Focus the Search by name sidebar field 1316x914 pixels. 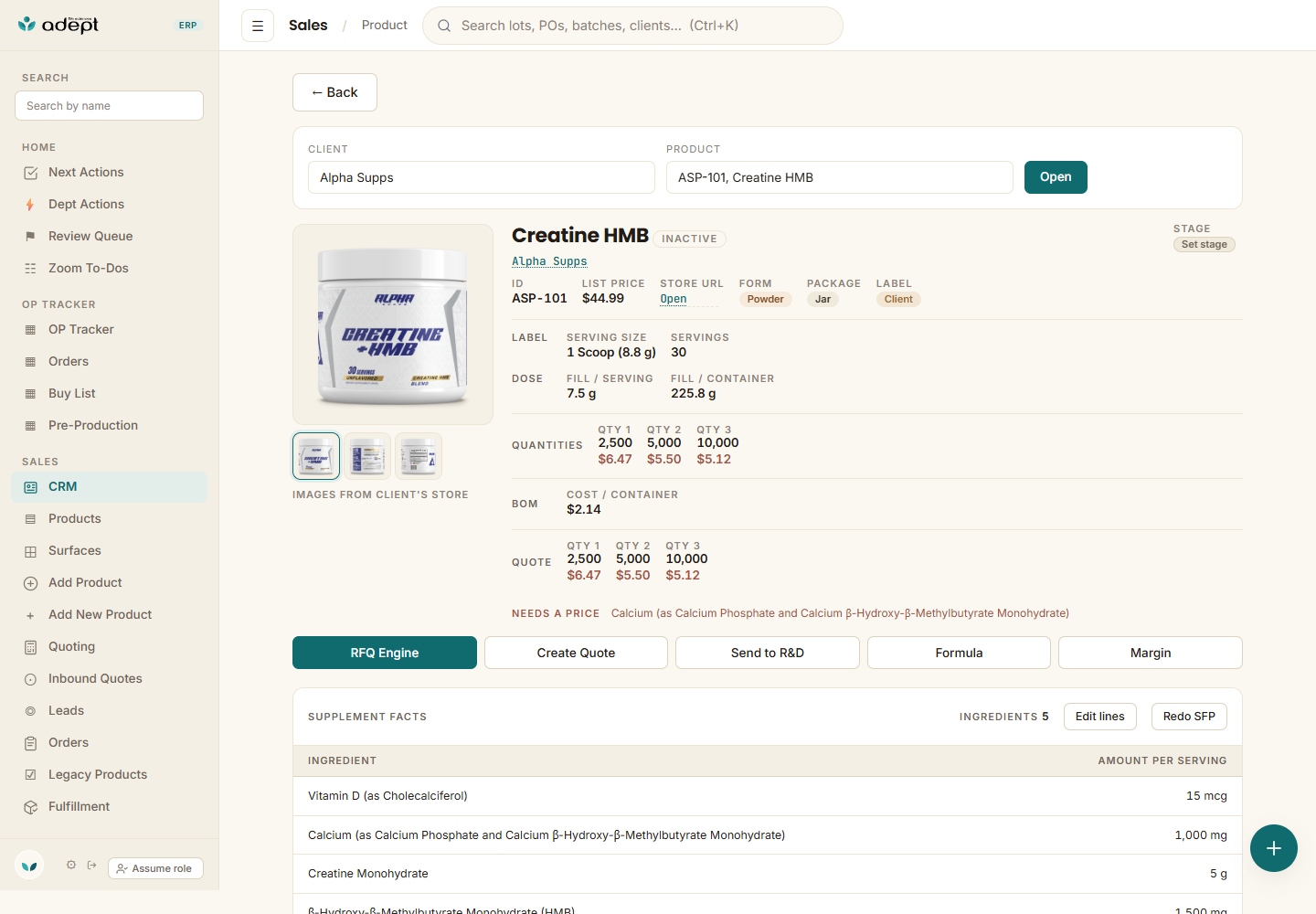[x=109, y=106]
